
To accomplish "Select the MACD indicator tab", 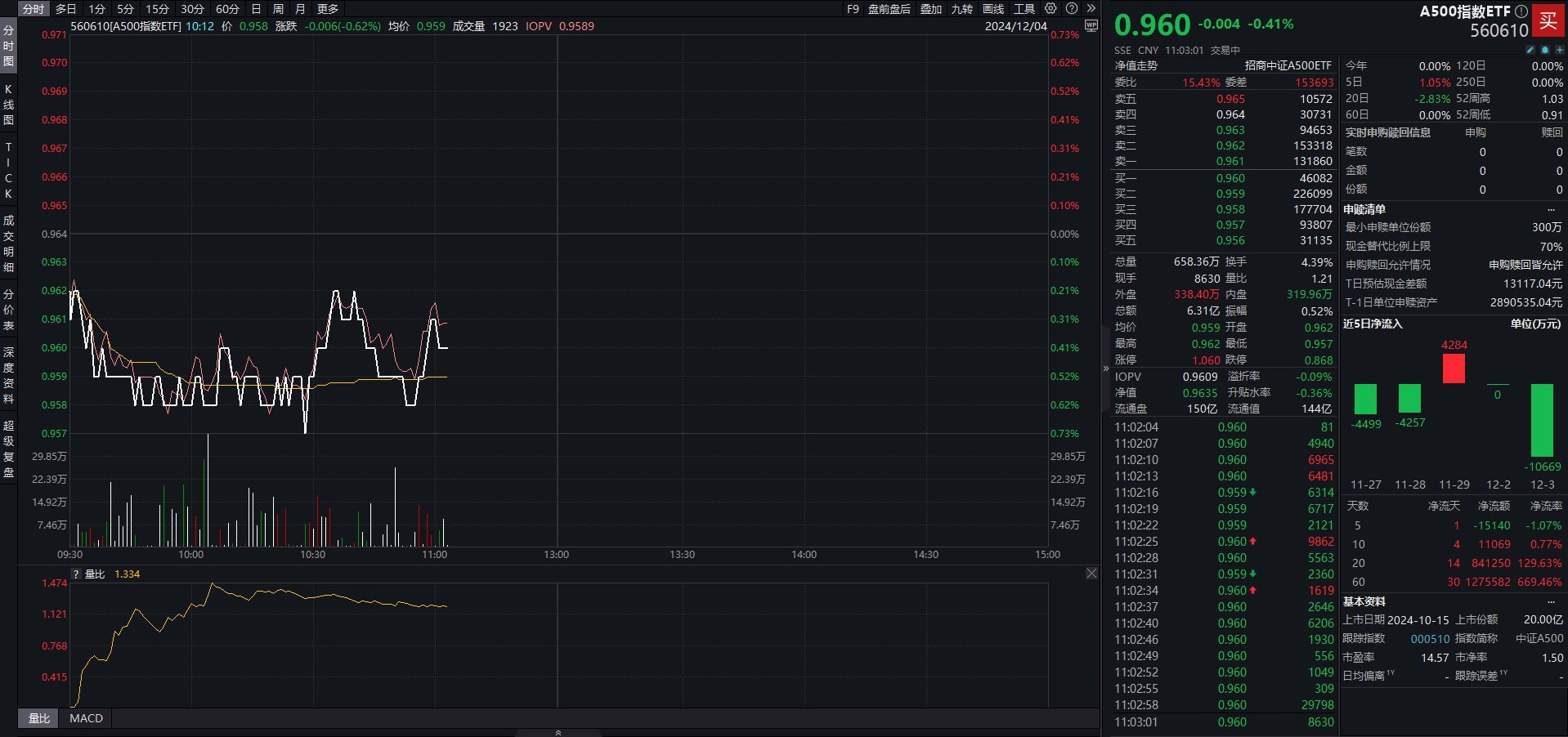I will (86, 718).
